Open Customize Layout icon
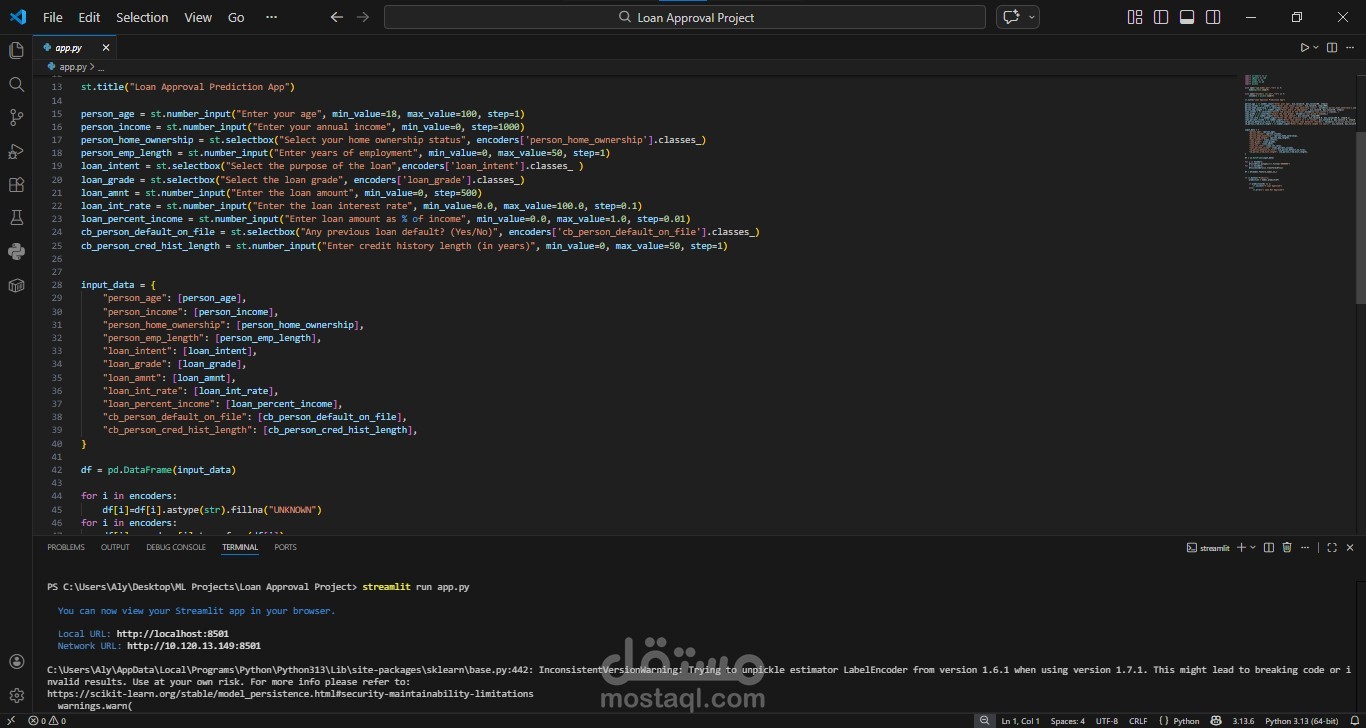Screen dimensions: 1366x728 [x=1135, y=17]
